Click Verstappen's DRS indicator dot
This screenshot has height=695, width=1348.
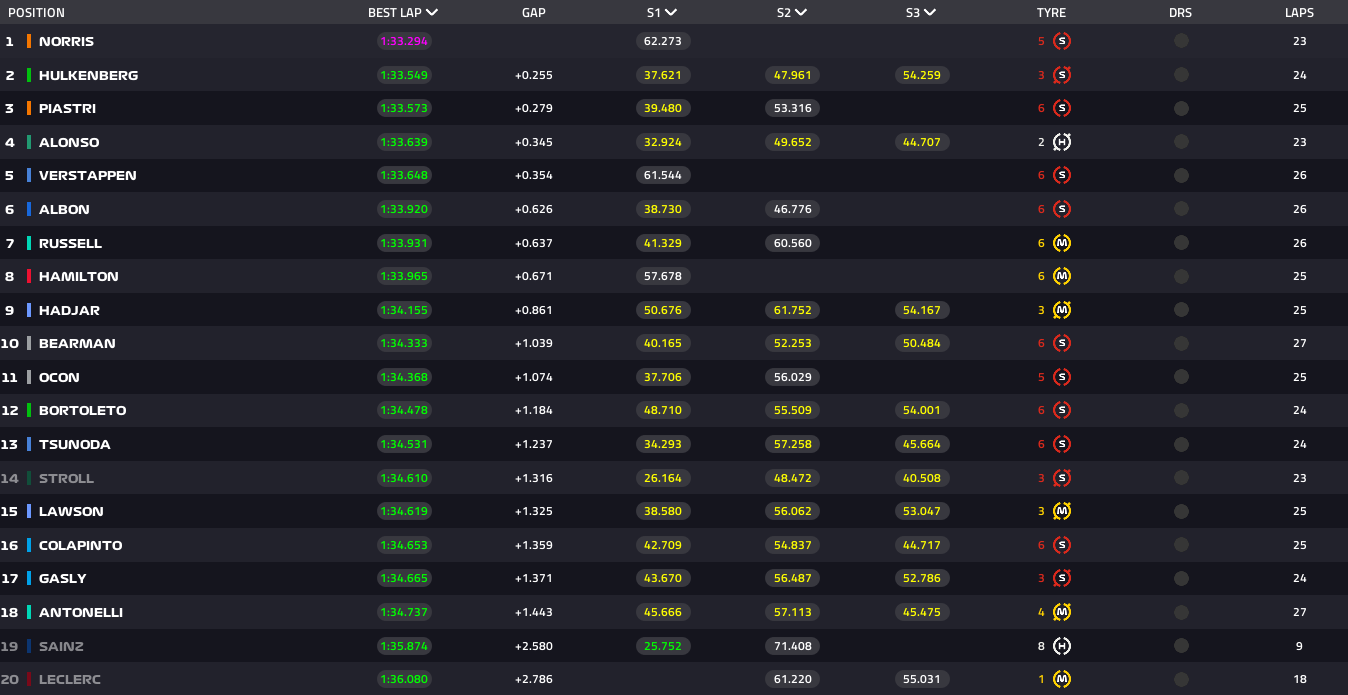1181,175
